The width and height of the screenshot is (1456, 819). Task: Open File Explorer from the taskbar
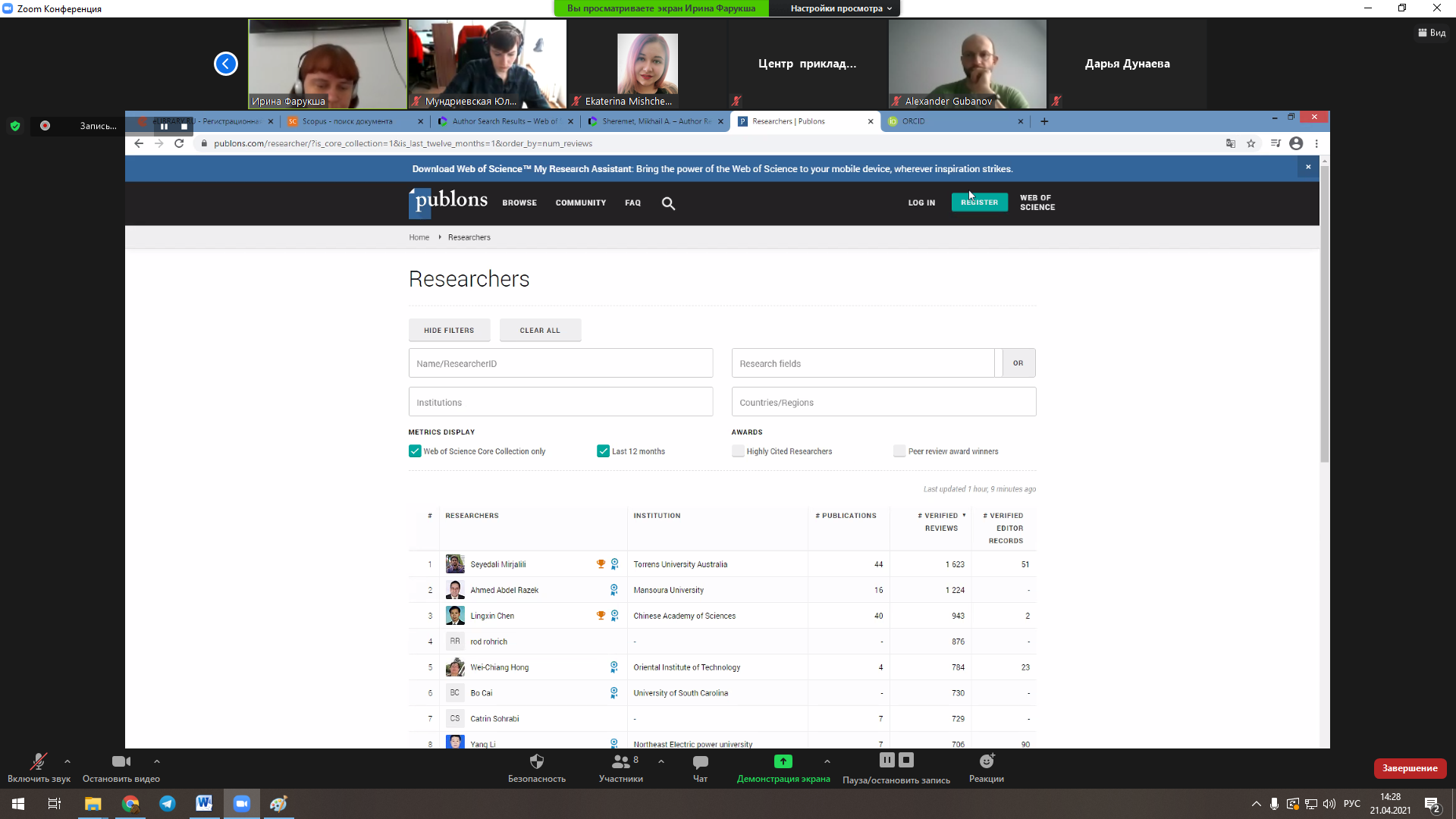[93, 804]
